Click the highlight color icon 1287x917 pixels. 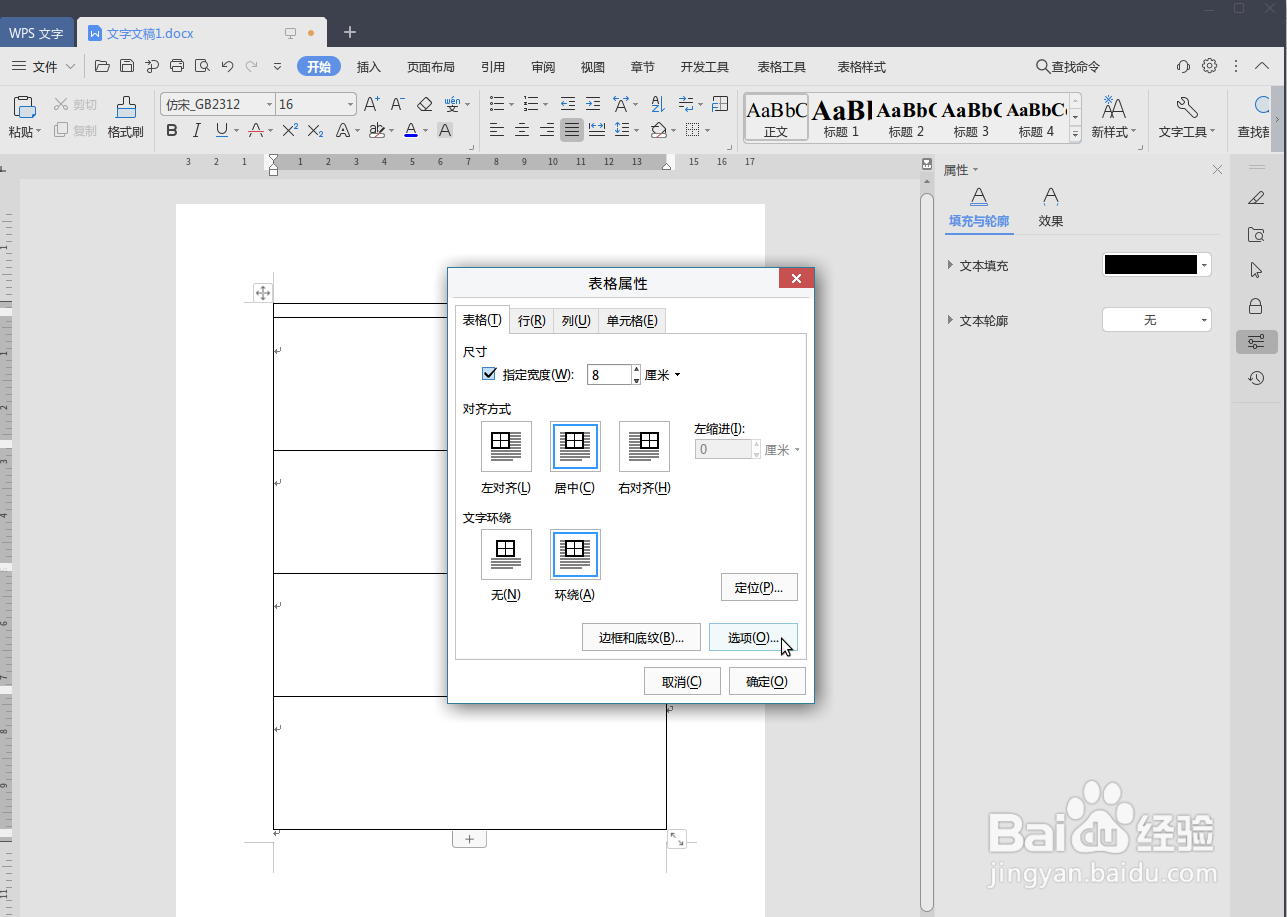[x=376, y=130]
